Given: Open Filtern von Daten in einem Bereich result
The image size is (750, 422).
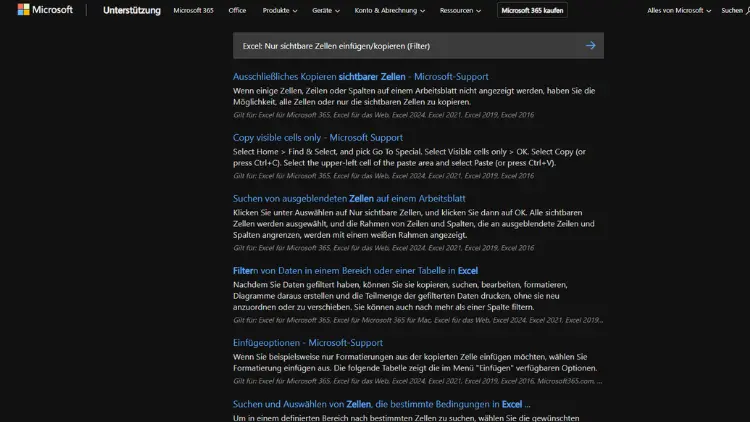Looking at the screenshot, I should click(x=355, y=270).
